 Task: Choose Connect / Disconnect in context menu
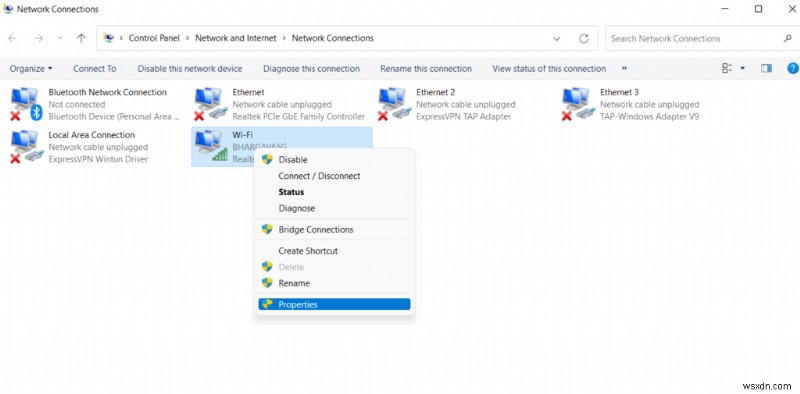pyautogui.click(x=334, y=176)
